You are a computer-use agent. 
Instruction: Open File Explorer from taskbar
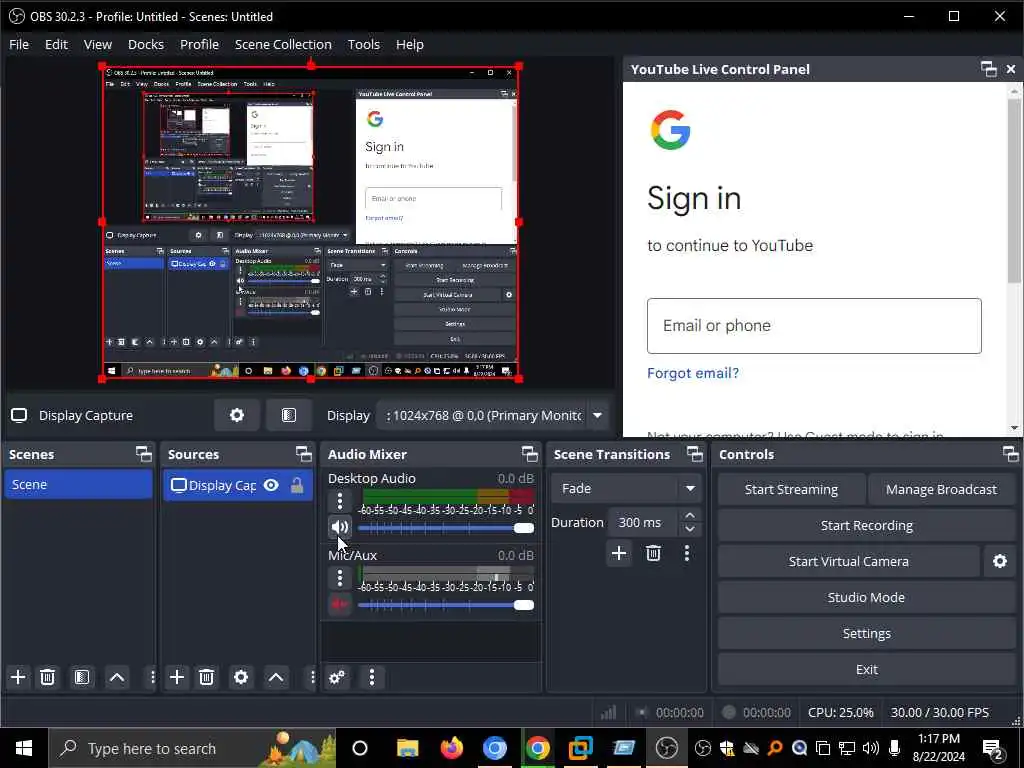point(408,748)
